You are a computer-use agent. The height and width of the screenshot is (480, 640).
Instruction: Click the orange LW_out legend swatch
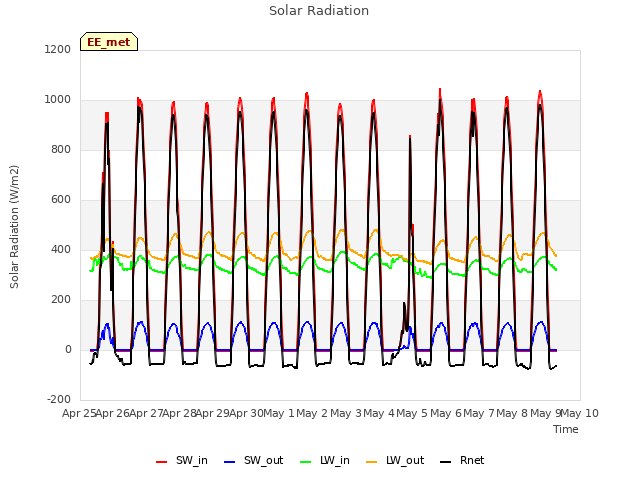[372, 462]
